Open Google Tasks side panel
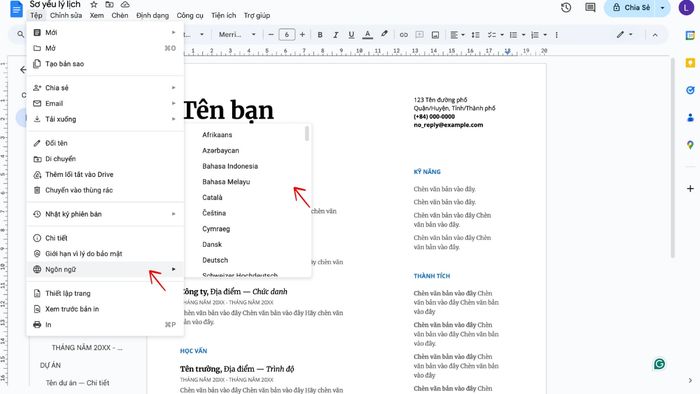The width and height of the screenshot is (700, 394). point(690,90)
